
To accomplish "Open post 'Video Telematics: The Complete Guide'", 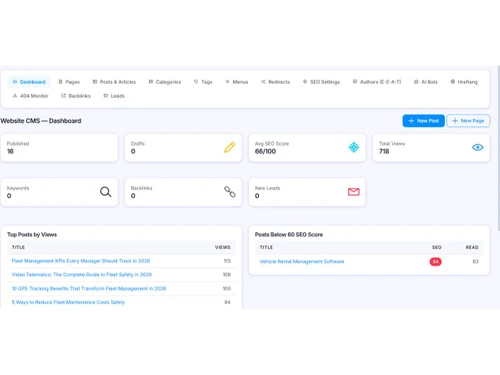I will tap(82, 275).
